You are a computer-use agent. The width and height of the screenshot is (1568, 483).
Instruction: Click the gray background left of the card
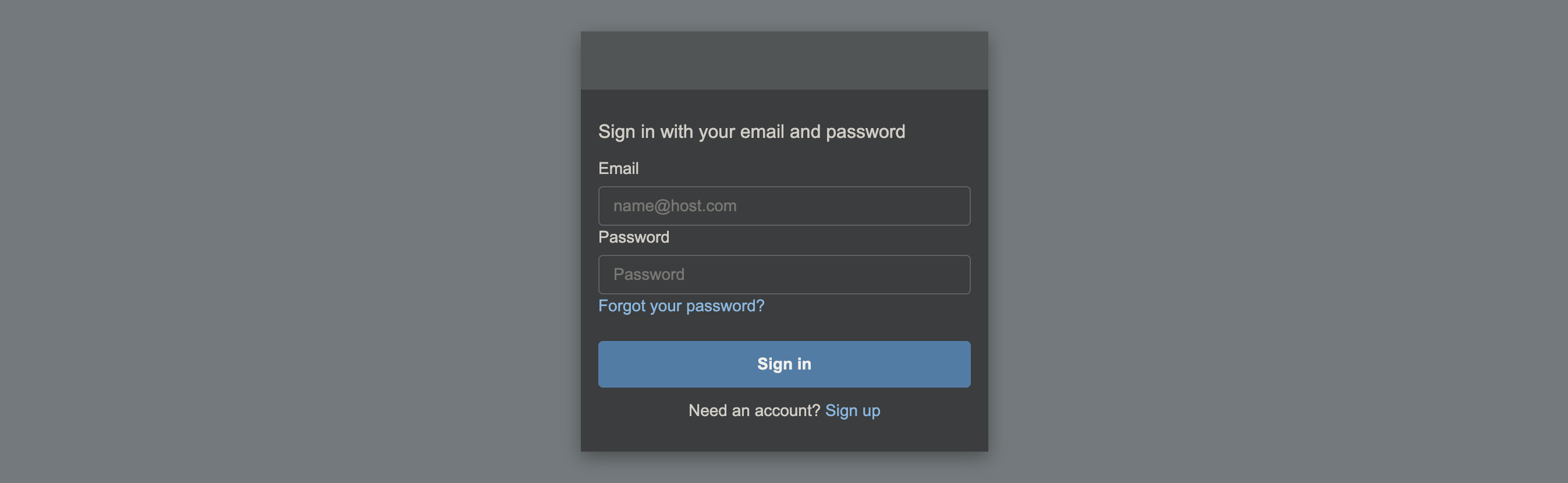coord(290,241)
